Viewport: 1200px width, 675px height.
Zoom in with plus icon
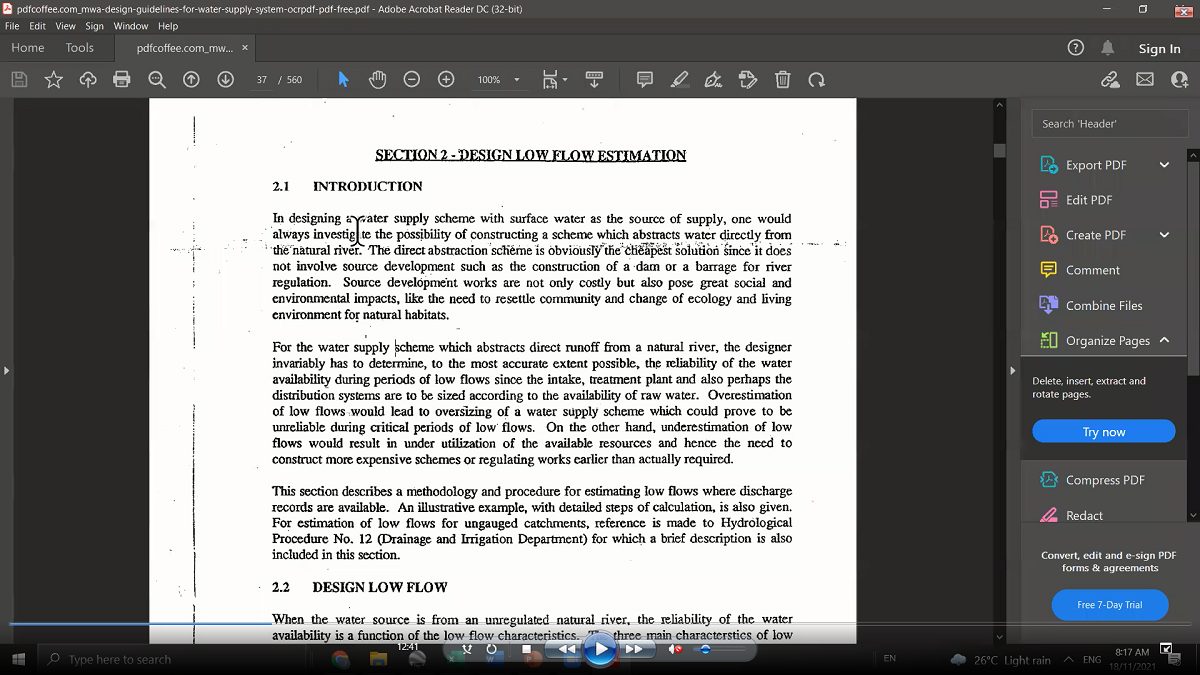pos(446,80)
